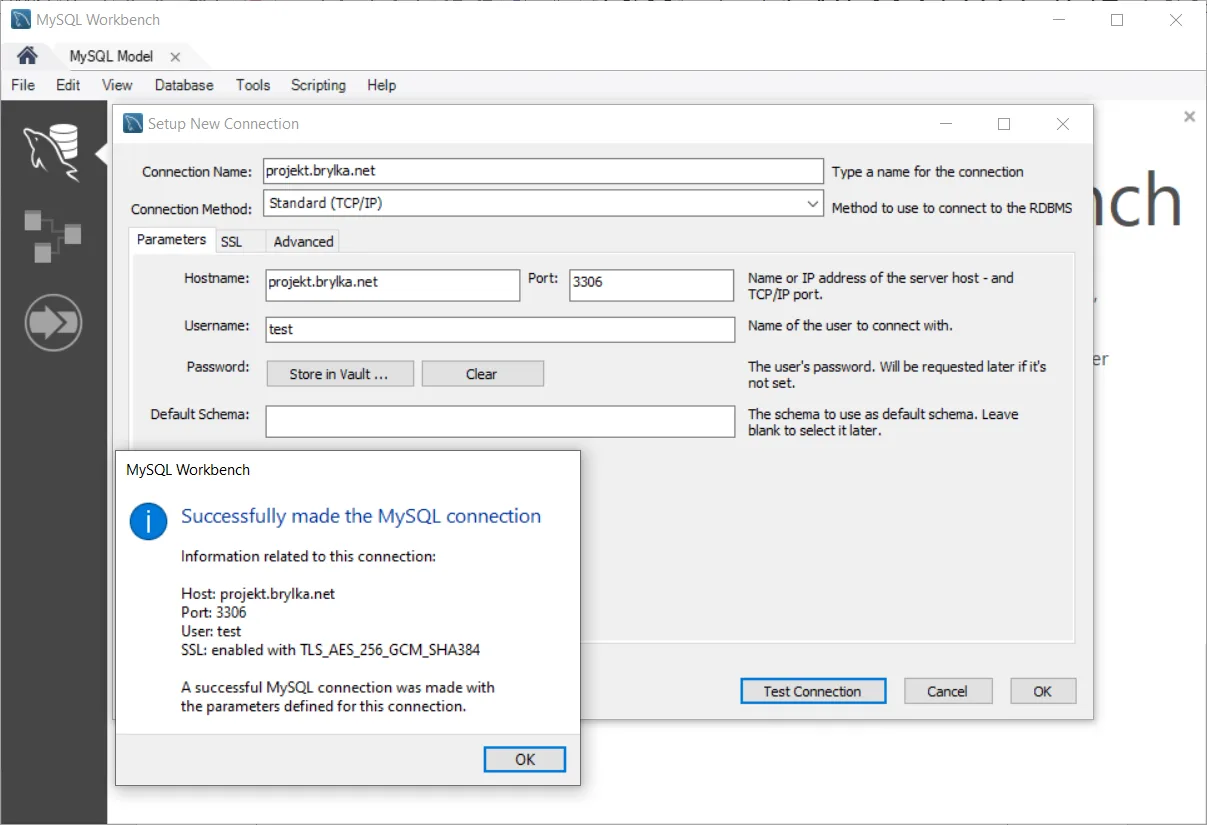1207x825 pixels.
Task: Open the Edit menu
Action: (68, 85)
